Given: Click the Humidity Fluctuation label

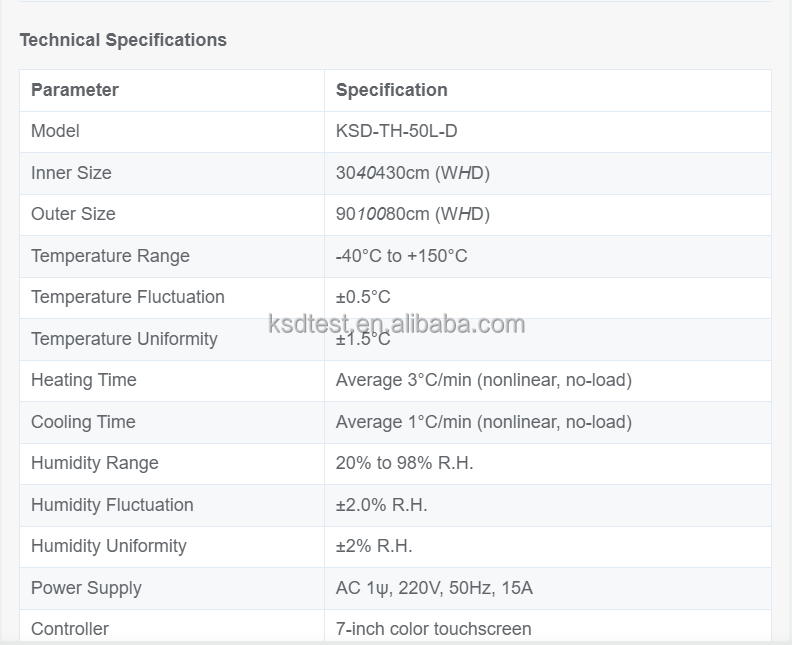Looking at the screenshot, I should click(x=112, y=505).
